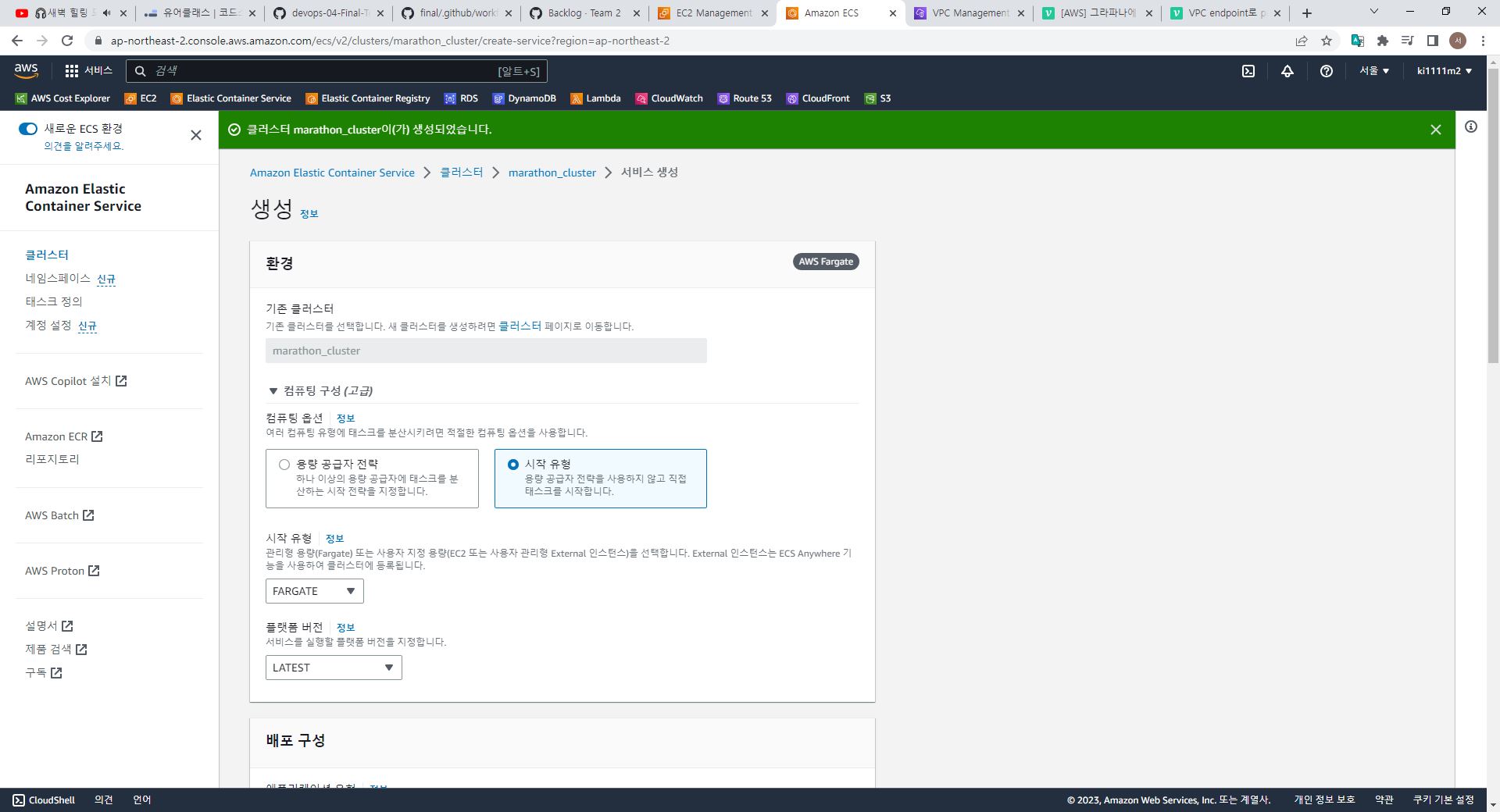Viewport: 1500px width, 812px height.
Task: Open CloudShell icon in top navigation bar
Action: click(1248, 71)
